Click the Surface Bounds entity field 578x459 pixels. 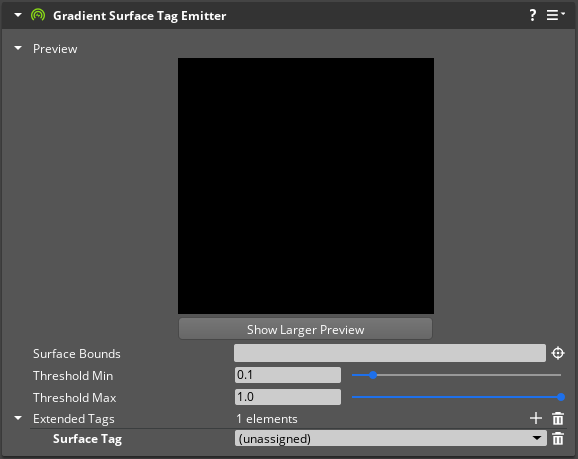pos(390,353)
